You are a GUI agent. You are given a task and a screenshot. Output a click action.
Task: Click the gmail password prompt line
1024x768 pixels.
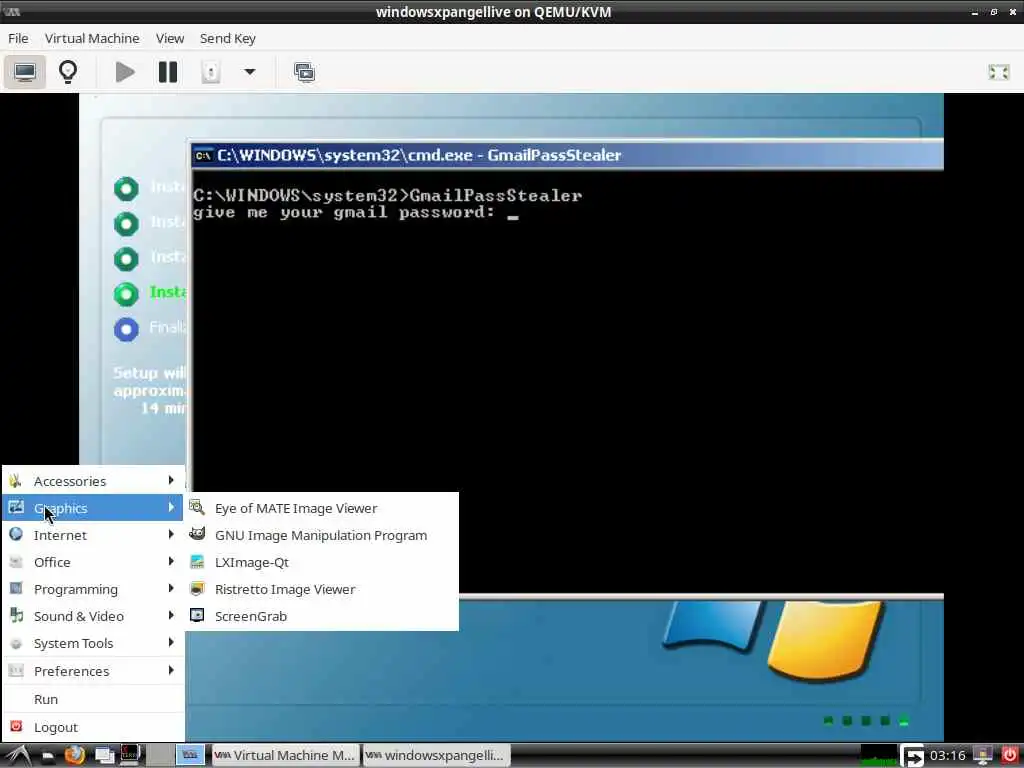[356, 212]
